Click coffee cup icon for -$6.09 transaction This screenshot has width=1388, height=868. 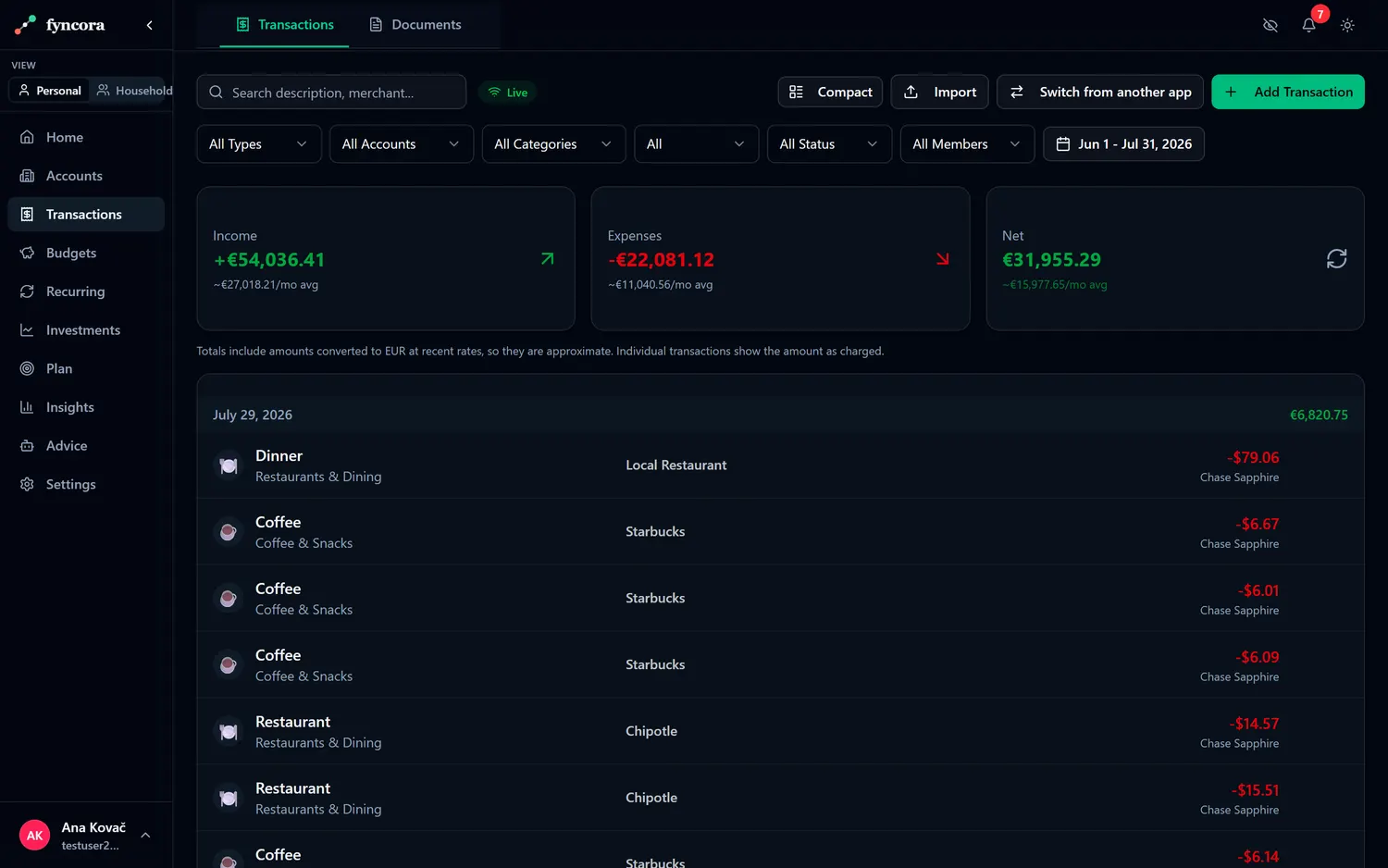[x=228, y=665]
